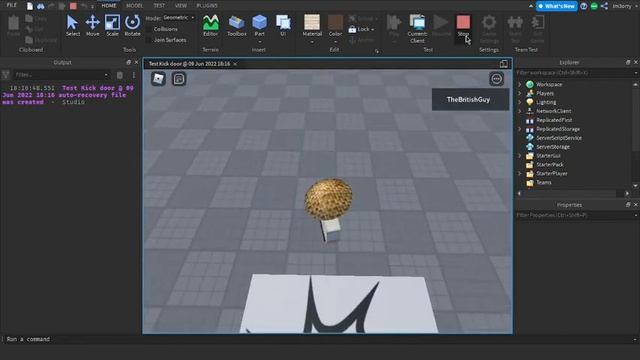This screenshot has width=640, height=360.
Task: Choose the Scale tool
Action: 112,25
